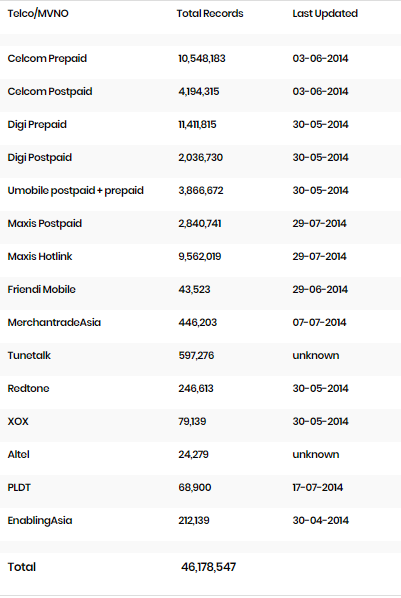
Task: Select the Redtone row label
Action: pos(29,389)
